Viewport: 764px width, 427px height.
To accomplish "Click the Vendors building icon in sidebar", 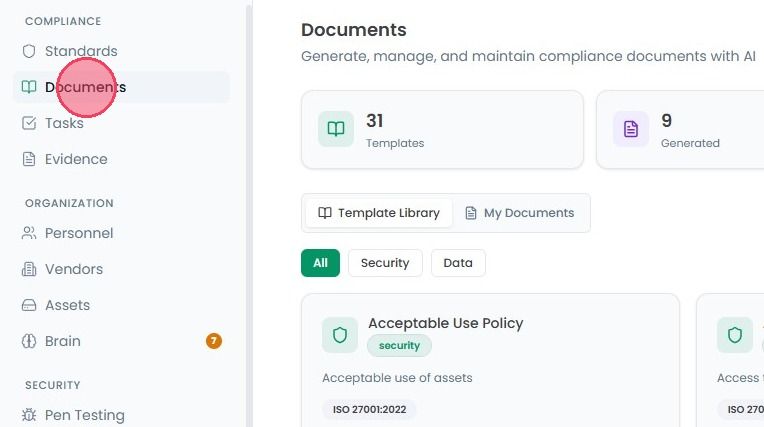I will (x=29, y=270).
